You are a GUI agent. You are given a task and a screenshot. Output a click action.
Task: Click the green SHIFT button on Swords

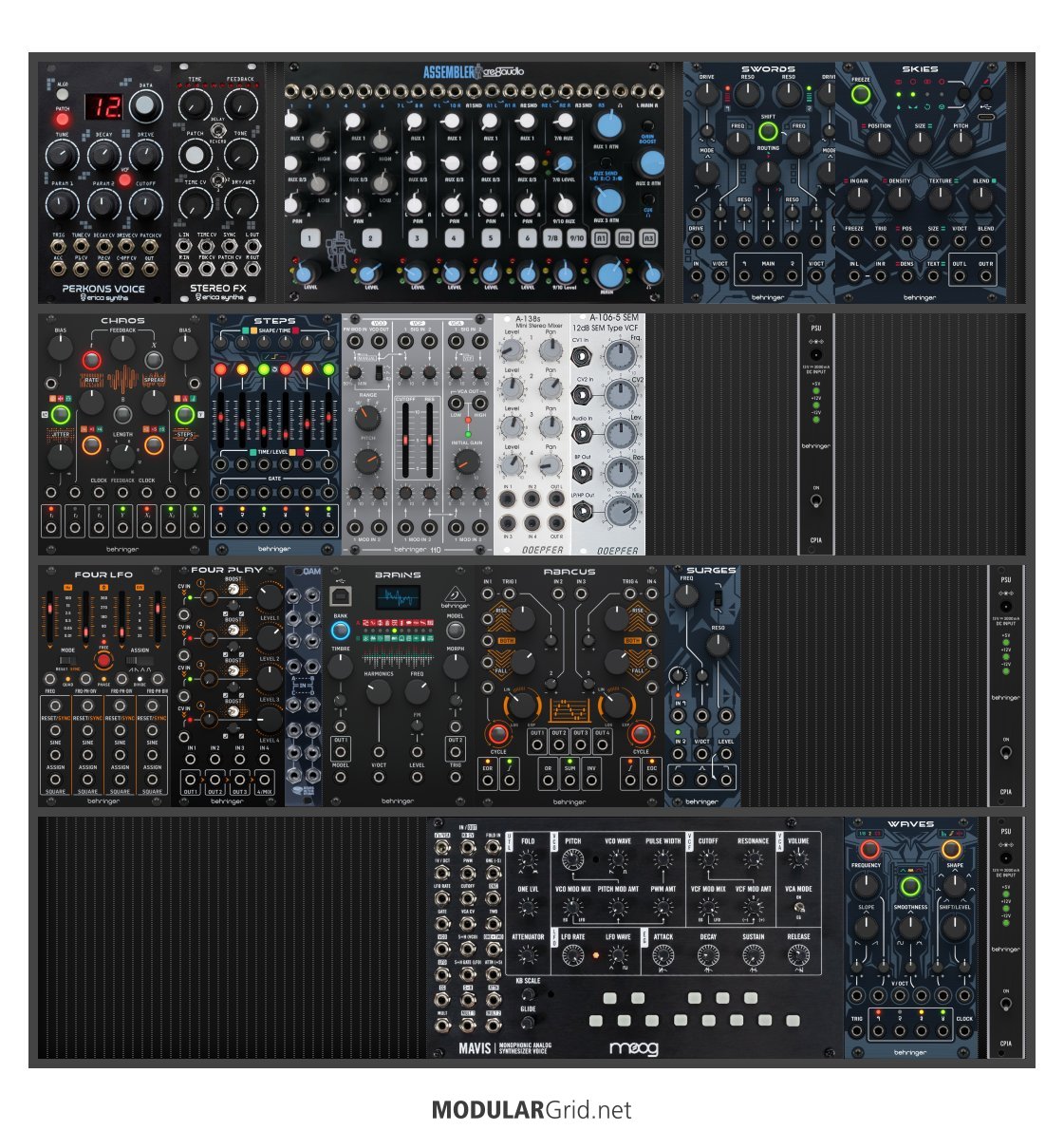coord(768,131)
